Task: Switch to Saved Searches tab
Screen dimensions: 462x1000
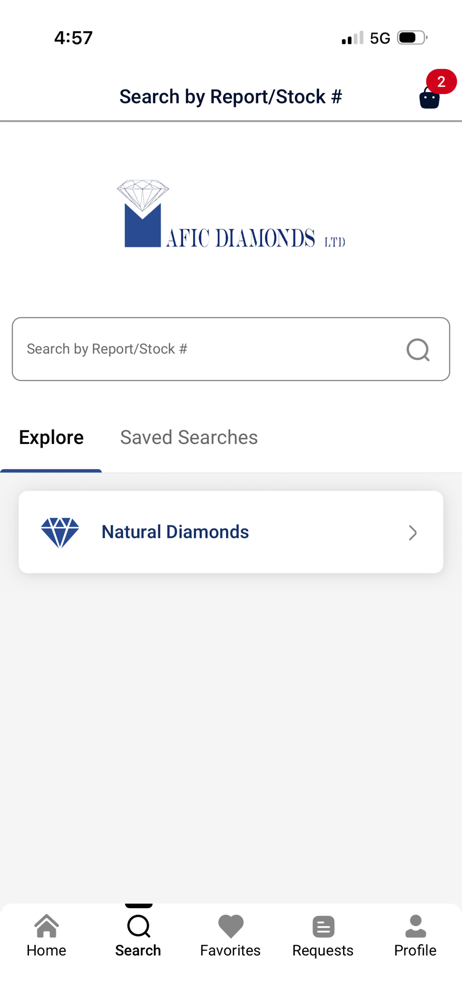Action: [189, 438]
